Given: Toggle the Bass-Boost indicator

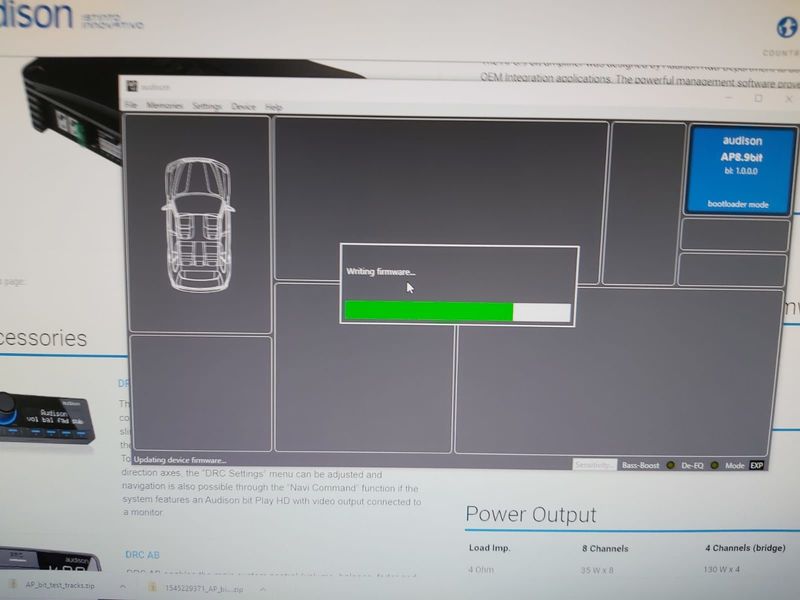Looking at the screenshot, I should coord(670,465).
